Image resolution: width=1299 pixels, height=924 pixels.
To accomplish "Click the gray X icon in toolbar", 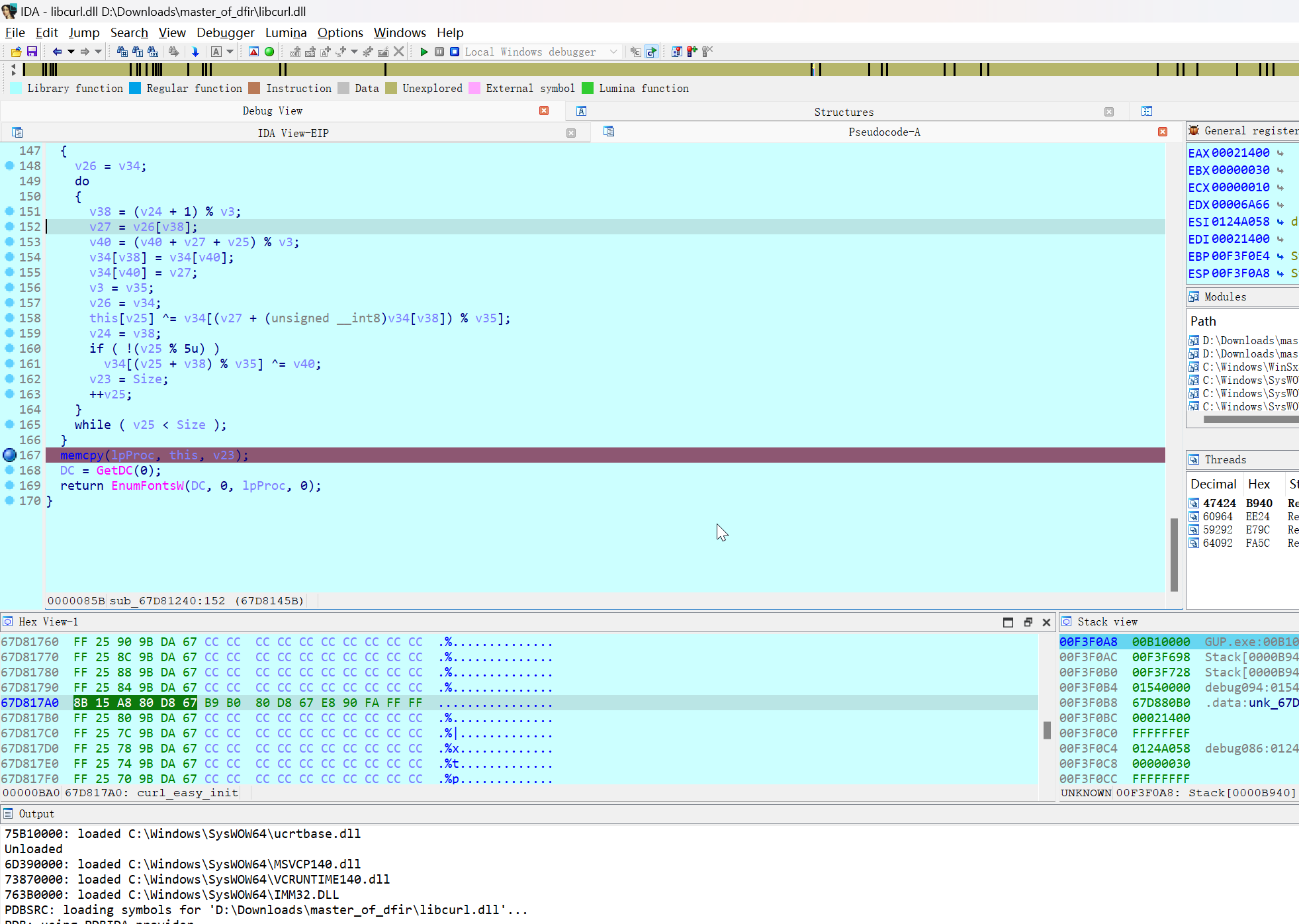I will coord(398,52).
